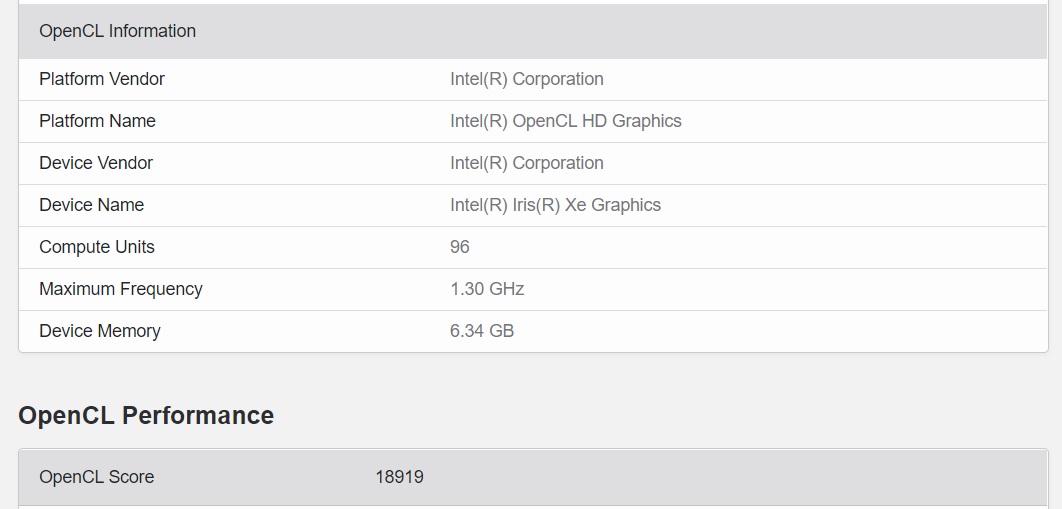Screen dimensions: 1062x509
Task: Click the GB unit in Device Memory
Action: [x=502, y=331]
